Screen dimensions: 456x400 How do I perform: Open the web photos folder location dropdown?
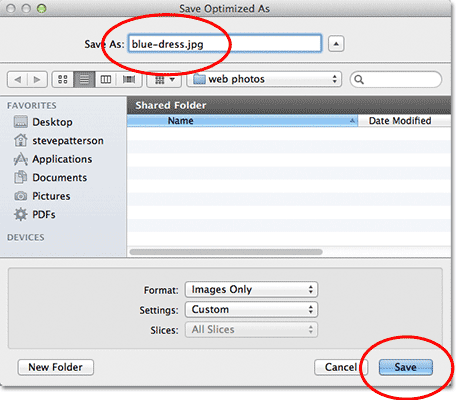pos(264,79)
